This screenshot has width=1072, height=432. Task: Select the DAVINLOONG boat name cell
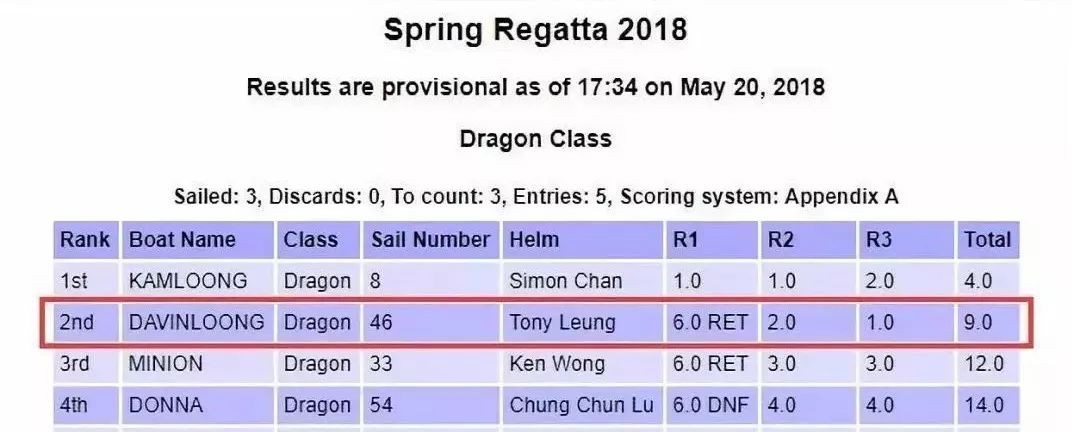pyautogui.click(x=196, y=323)
